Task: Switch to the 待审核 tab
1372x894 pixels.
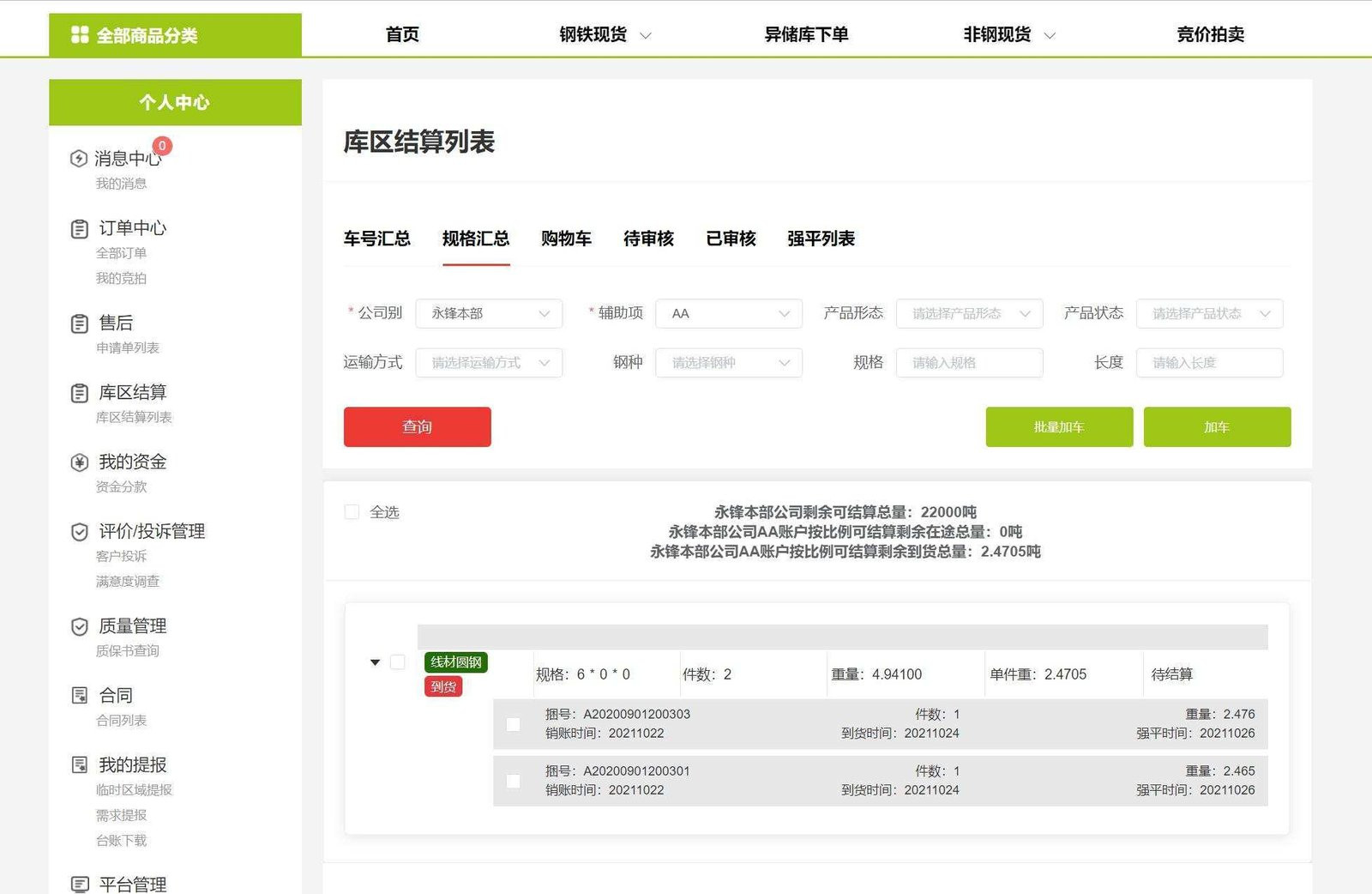Action: click(648, 239)
